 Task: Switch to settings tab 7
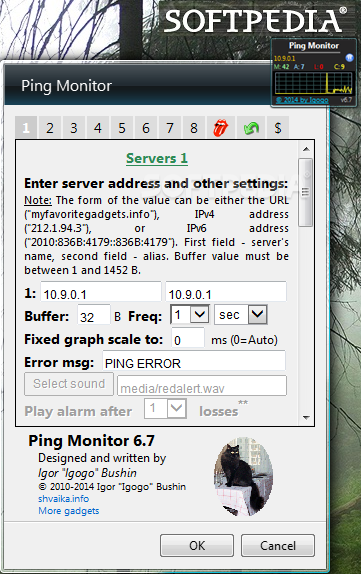click(170, 128)
